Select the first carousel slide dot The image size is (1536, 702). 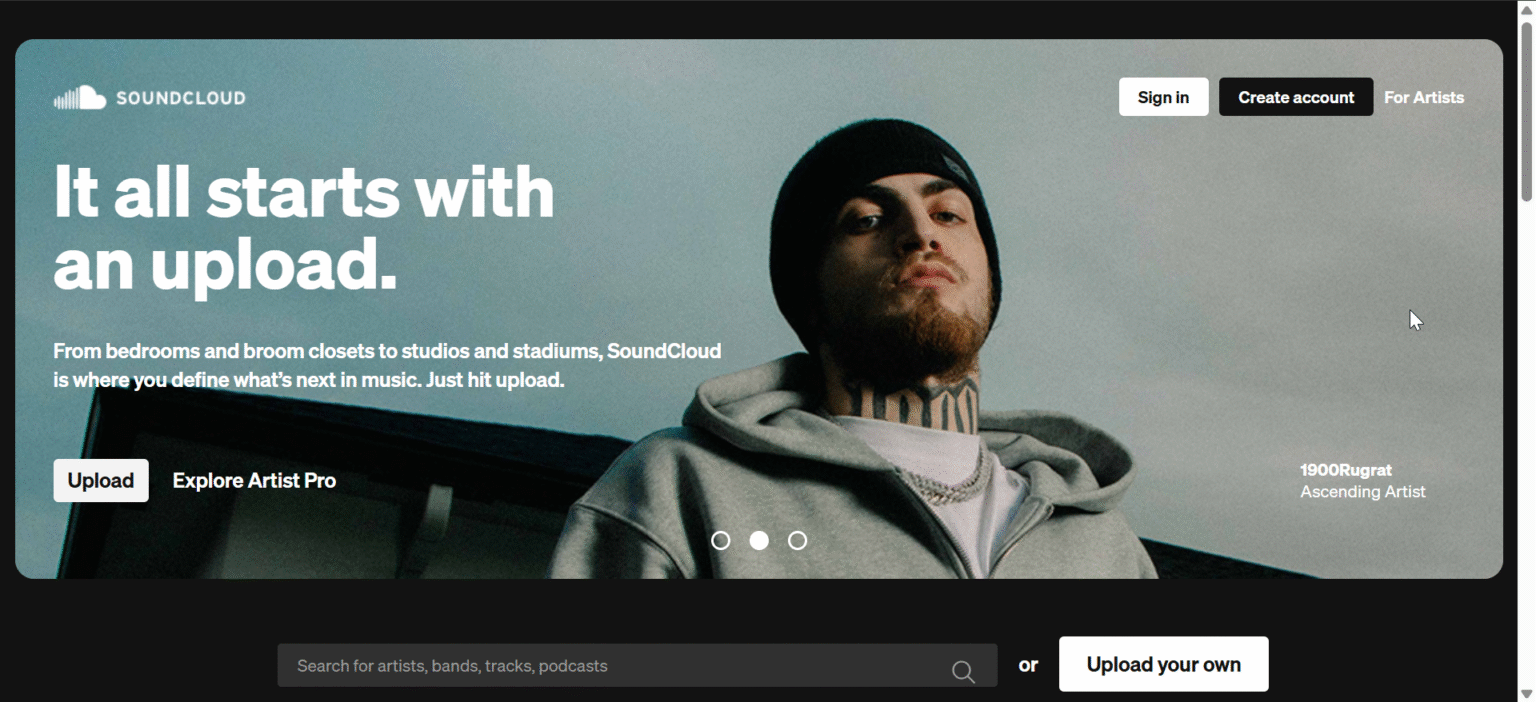(721, 540)
